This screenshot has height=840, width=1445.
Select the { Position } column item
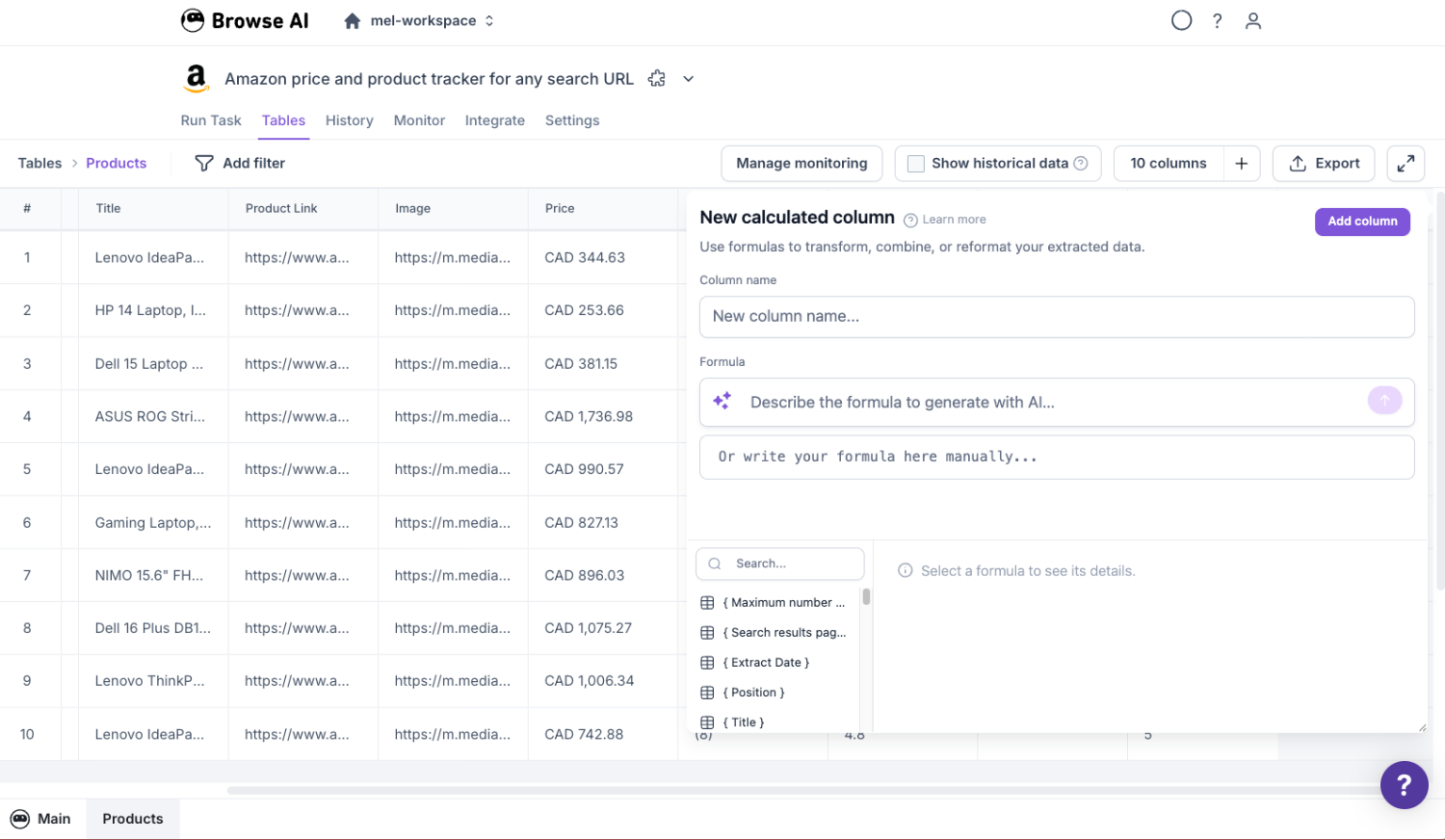[x=775, y=693]
